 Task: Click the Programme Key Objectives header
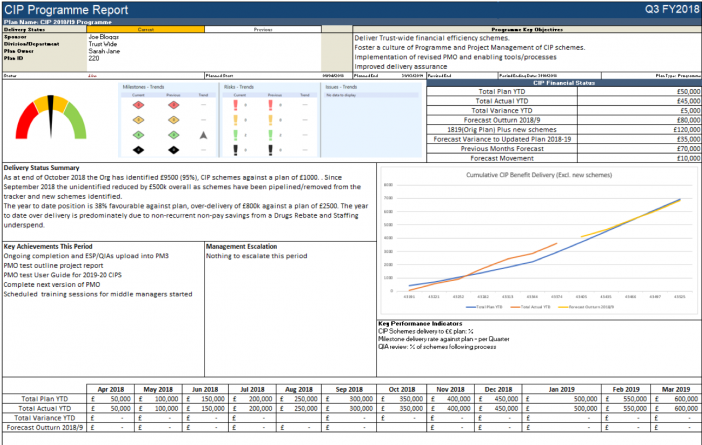point(527,30)
